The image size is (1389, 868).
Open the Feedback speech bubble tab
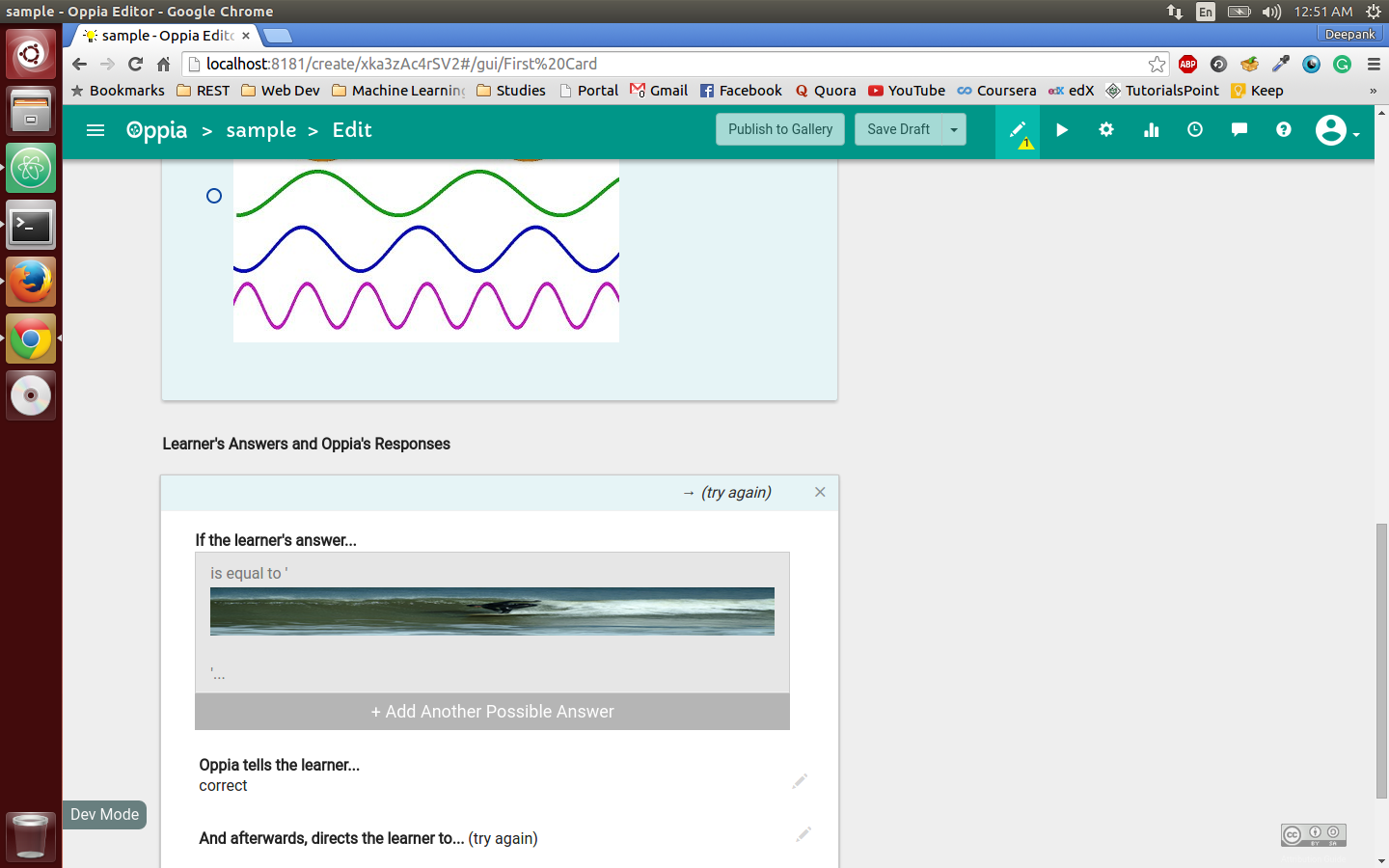pos(1239,129)
